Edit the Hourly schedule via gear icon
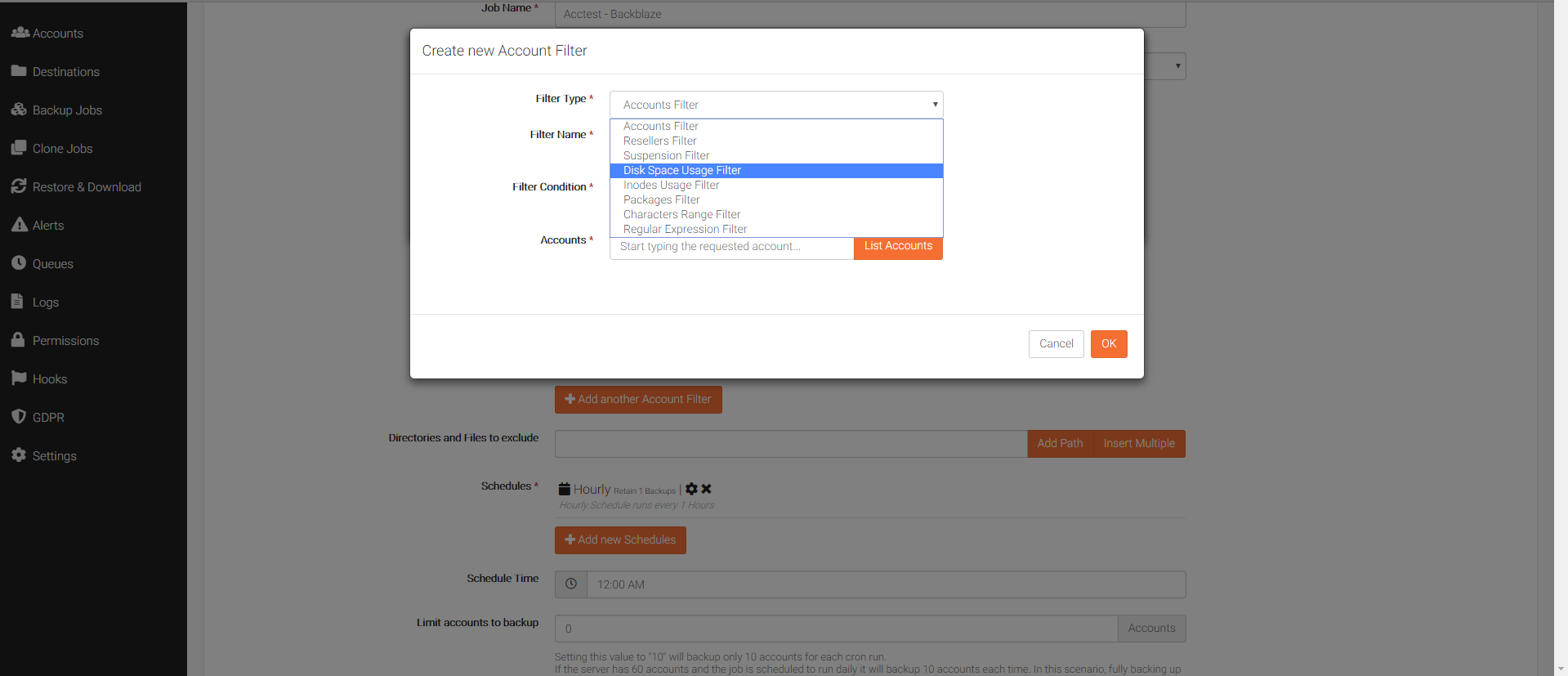 [x=691, y=489]
